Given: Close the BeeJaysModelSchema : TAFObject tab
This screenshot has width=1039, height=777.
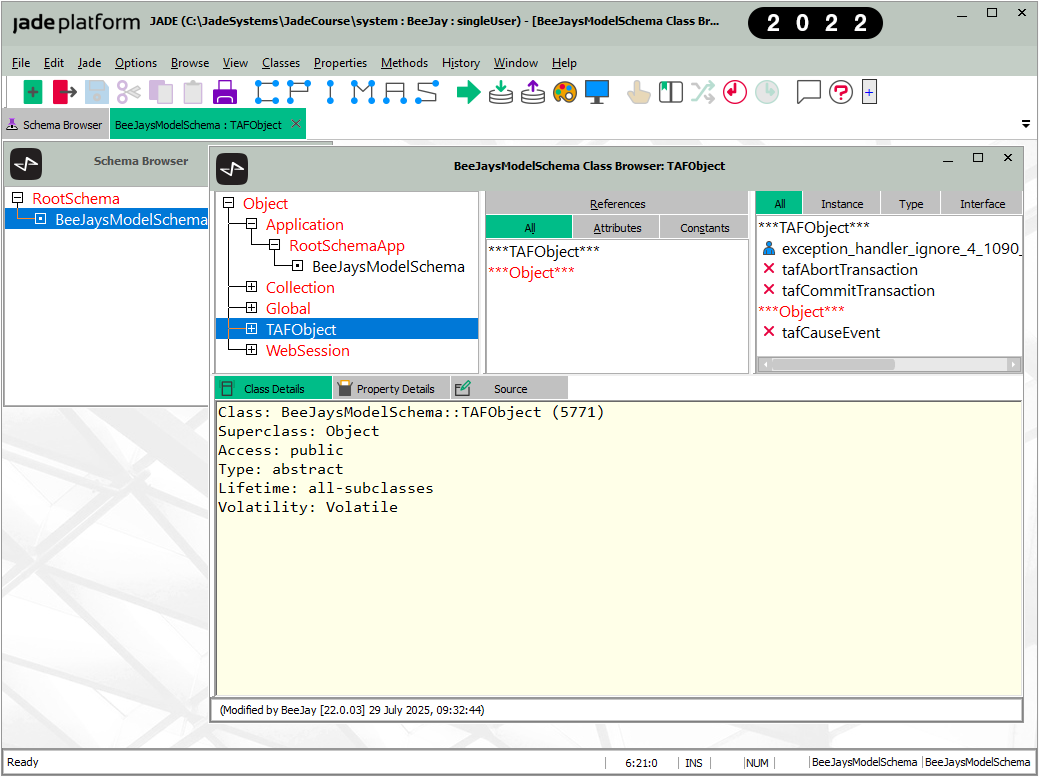Looking at the screenshot, I should click(296, 124).
